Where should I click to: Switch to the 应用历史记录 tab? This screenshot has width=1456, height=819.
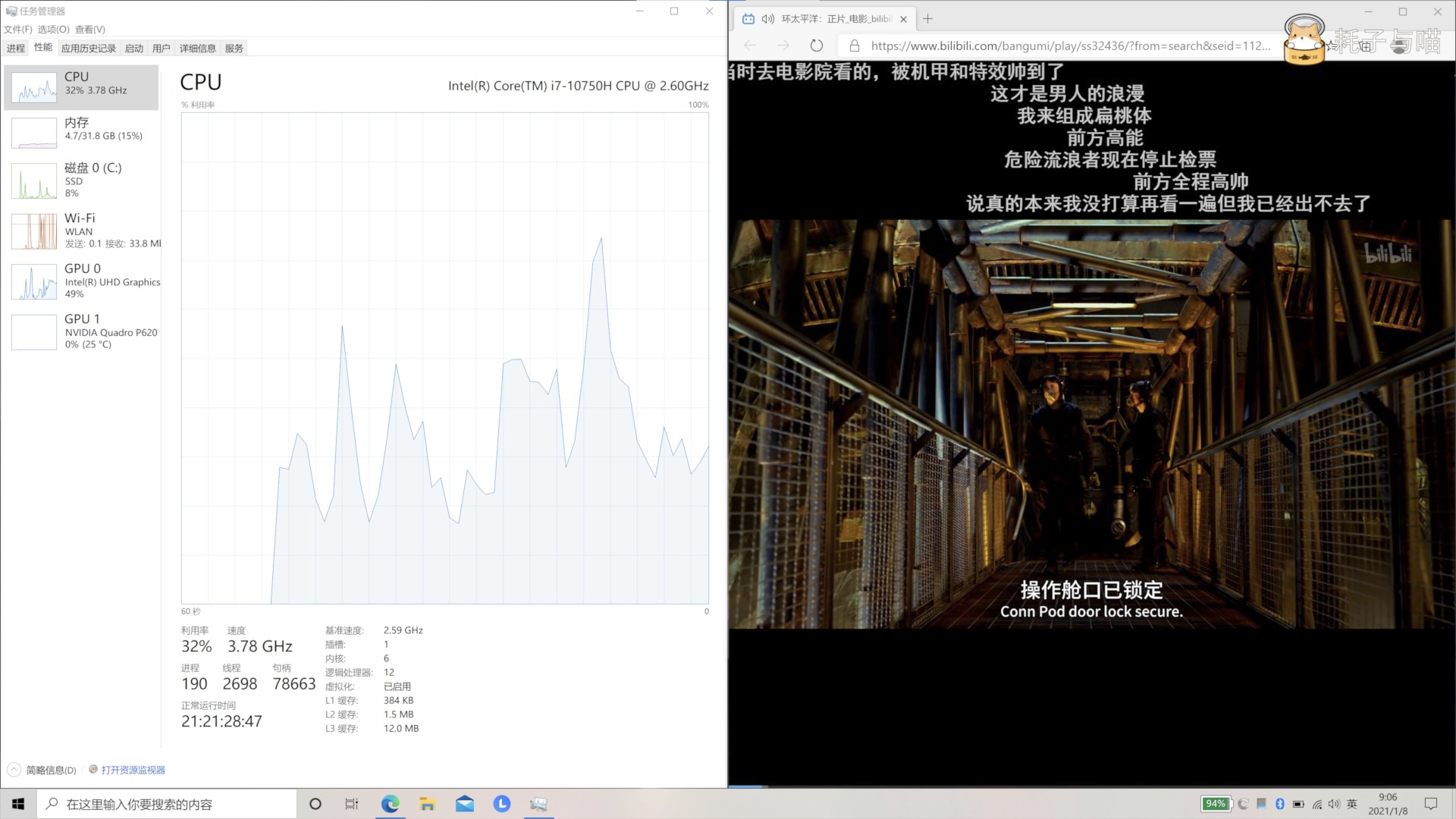[89, 49]
